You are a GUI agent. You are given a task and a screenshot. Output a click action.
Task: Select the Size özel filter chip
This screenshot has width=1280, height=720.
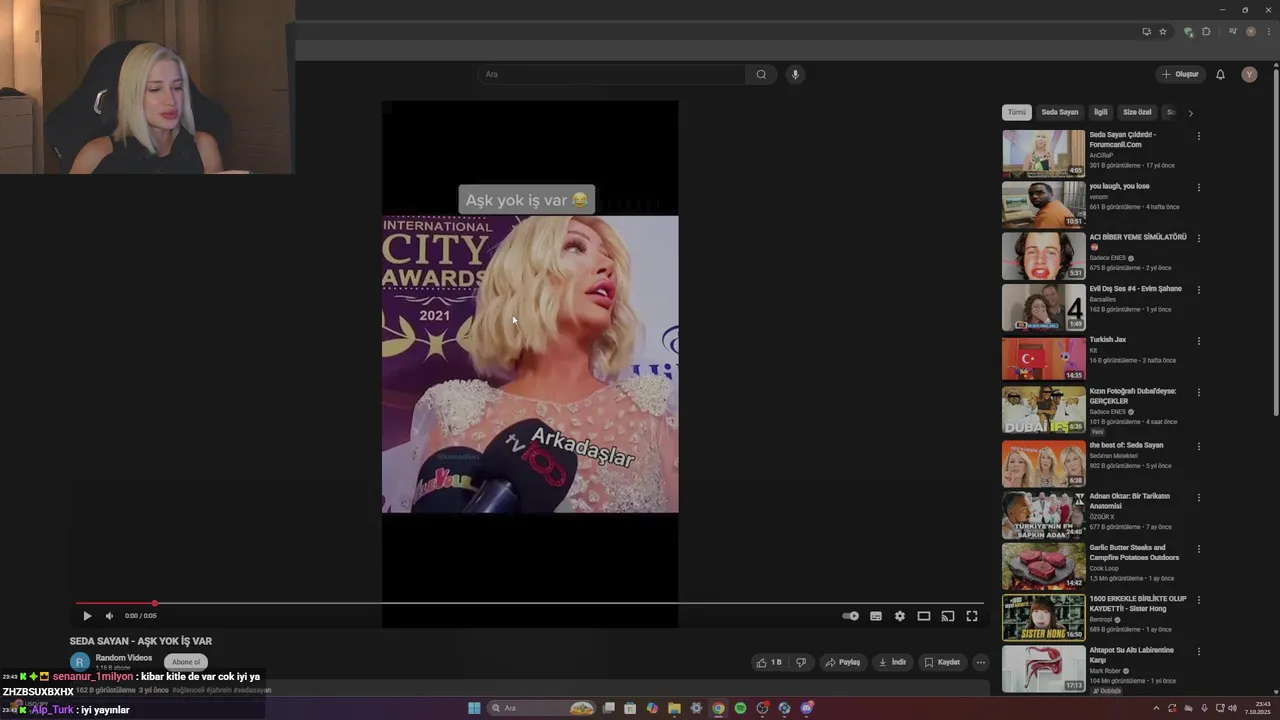(1138, 113)
